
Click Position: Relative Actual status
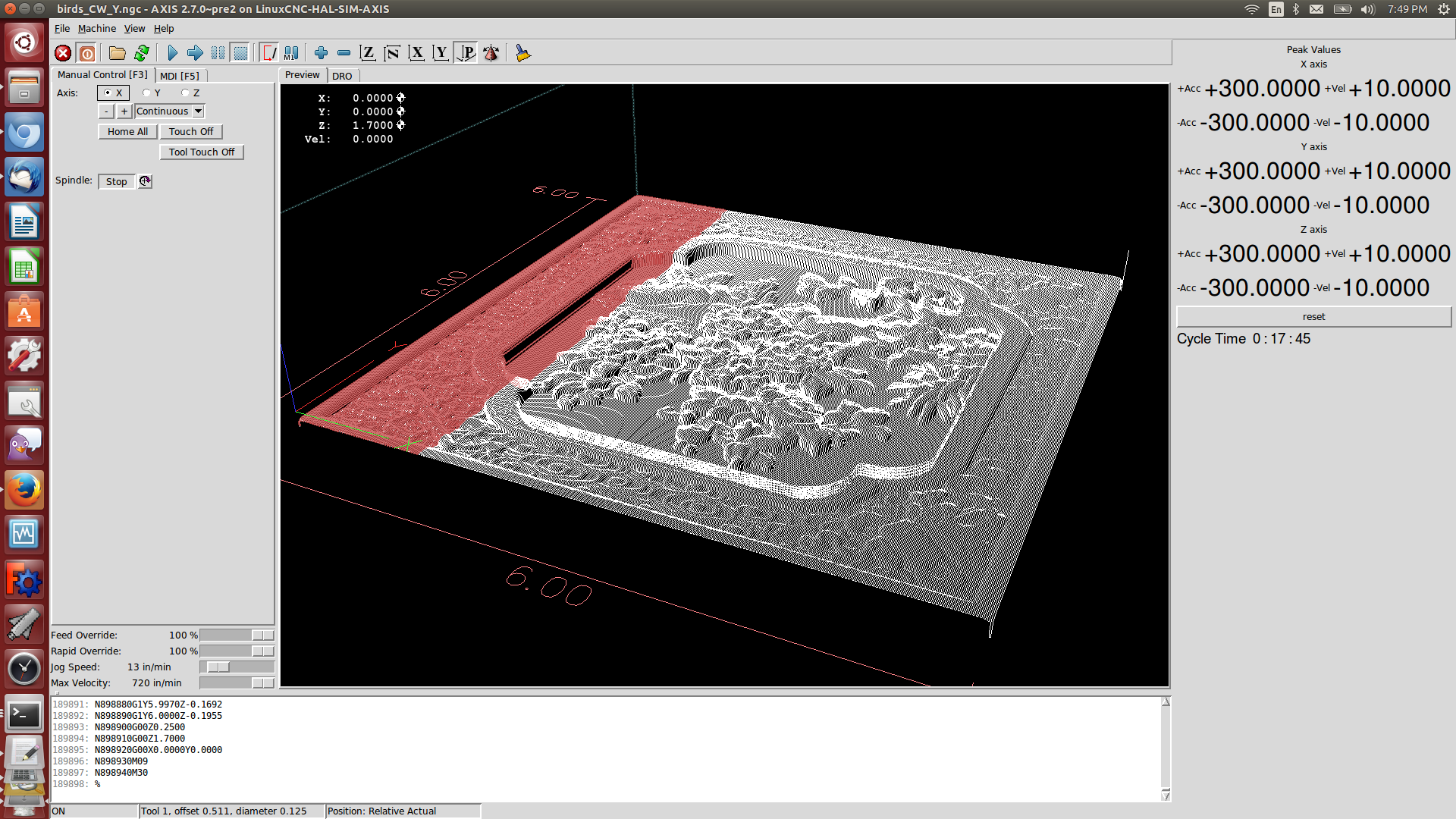click(x=403, y=811)
